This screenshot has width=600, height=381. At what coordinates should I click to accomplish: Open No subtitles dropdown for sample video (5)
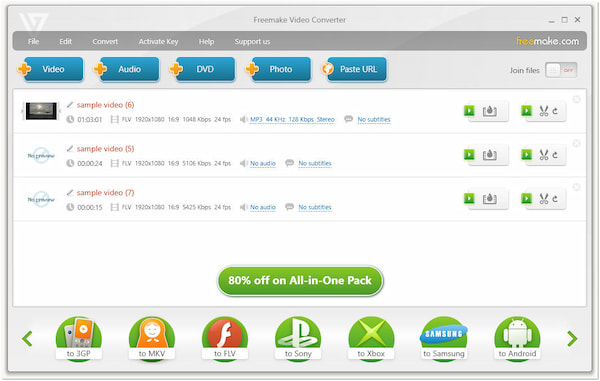coord(315,163)
